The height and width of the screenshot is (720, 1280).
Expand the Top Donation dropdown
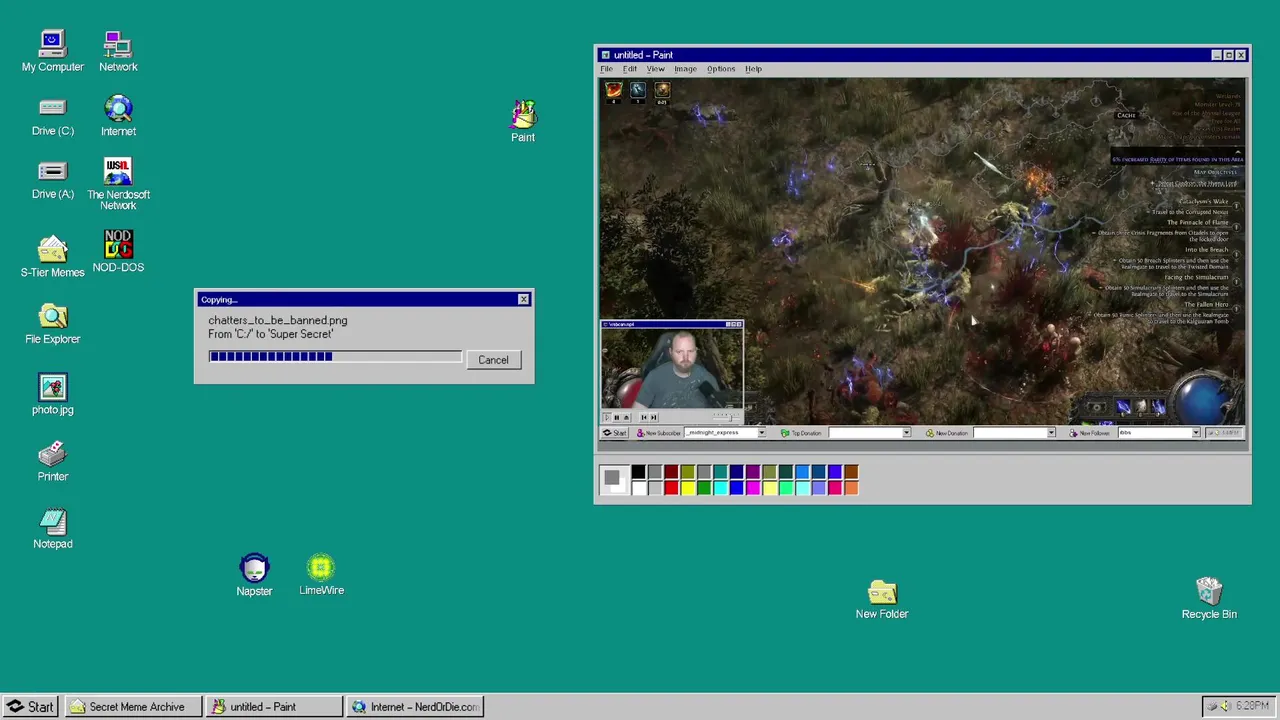(906, 433)
